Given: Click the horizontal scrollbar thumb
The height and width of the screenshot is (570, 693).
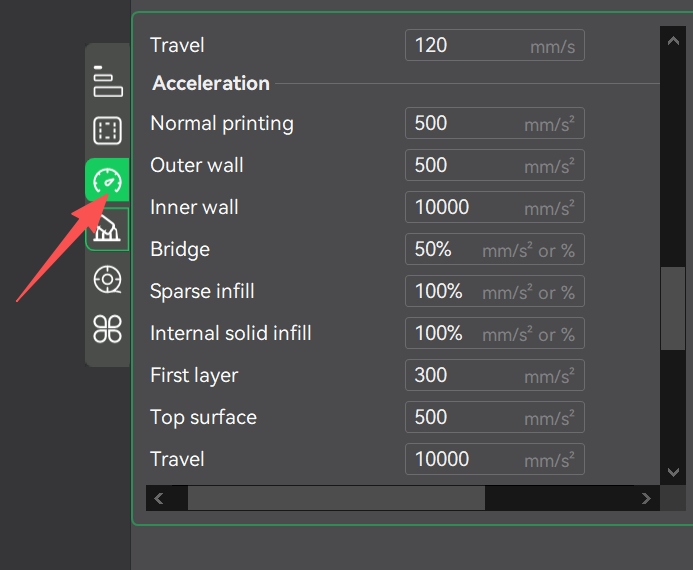Looking at the screenshot, I should click(335, 498).
